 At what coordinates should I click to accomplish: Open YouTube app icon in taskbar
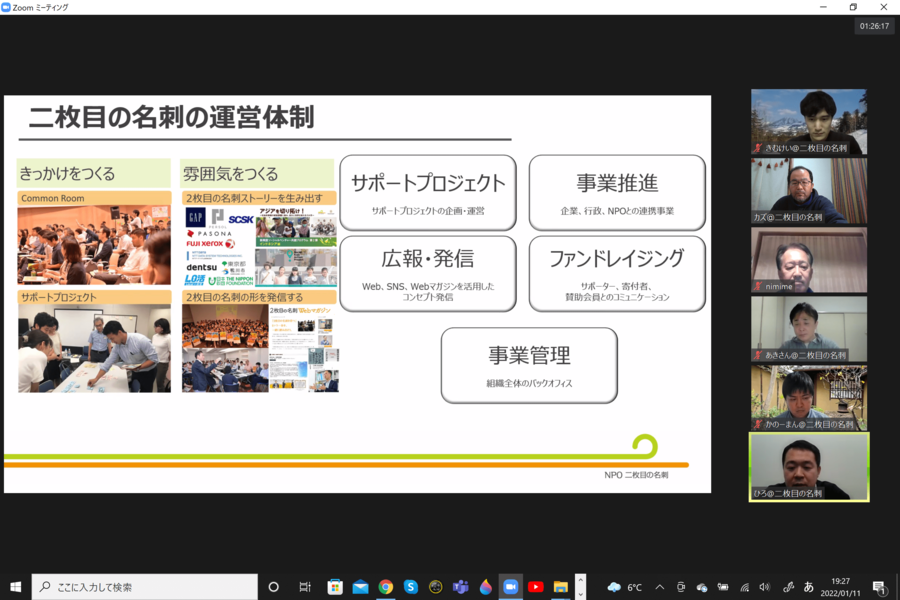[x=536, y=587]
